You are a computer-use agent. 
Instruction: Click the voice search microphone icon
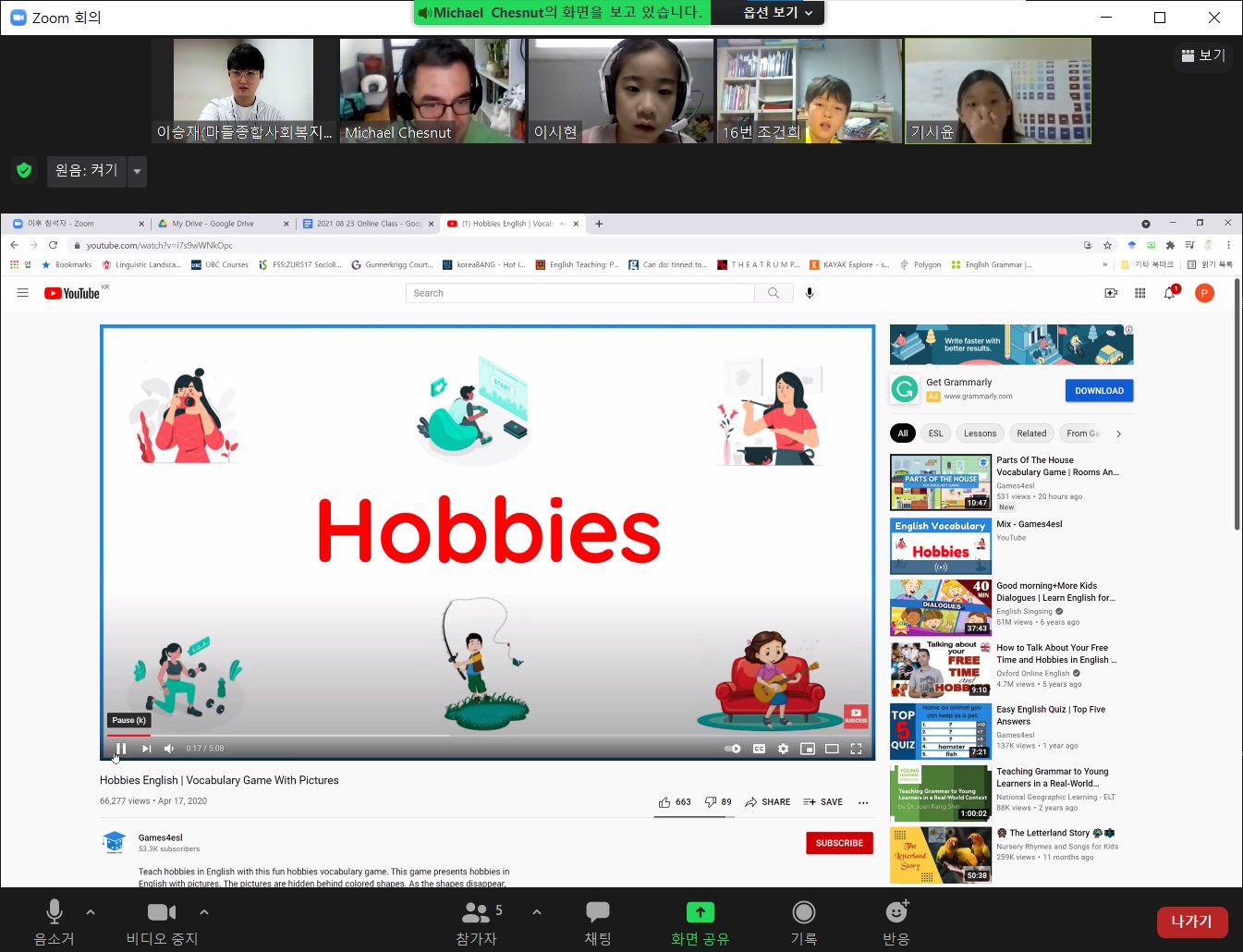[810, 293]
